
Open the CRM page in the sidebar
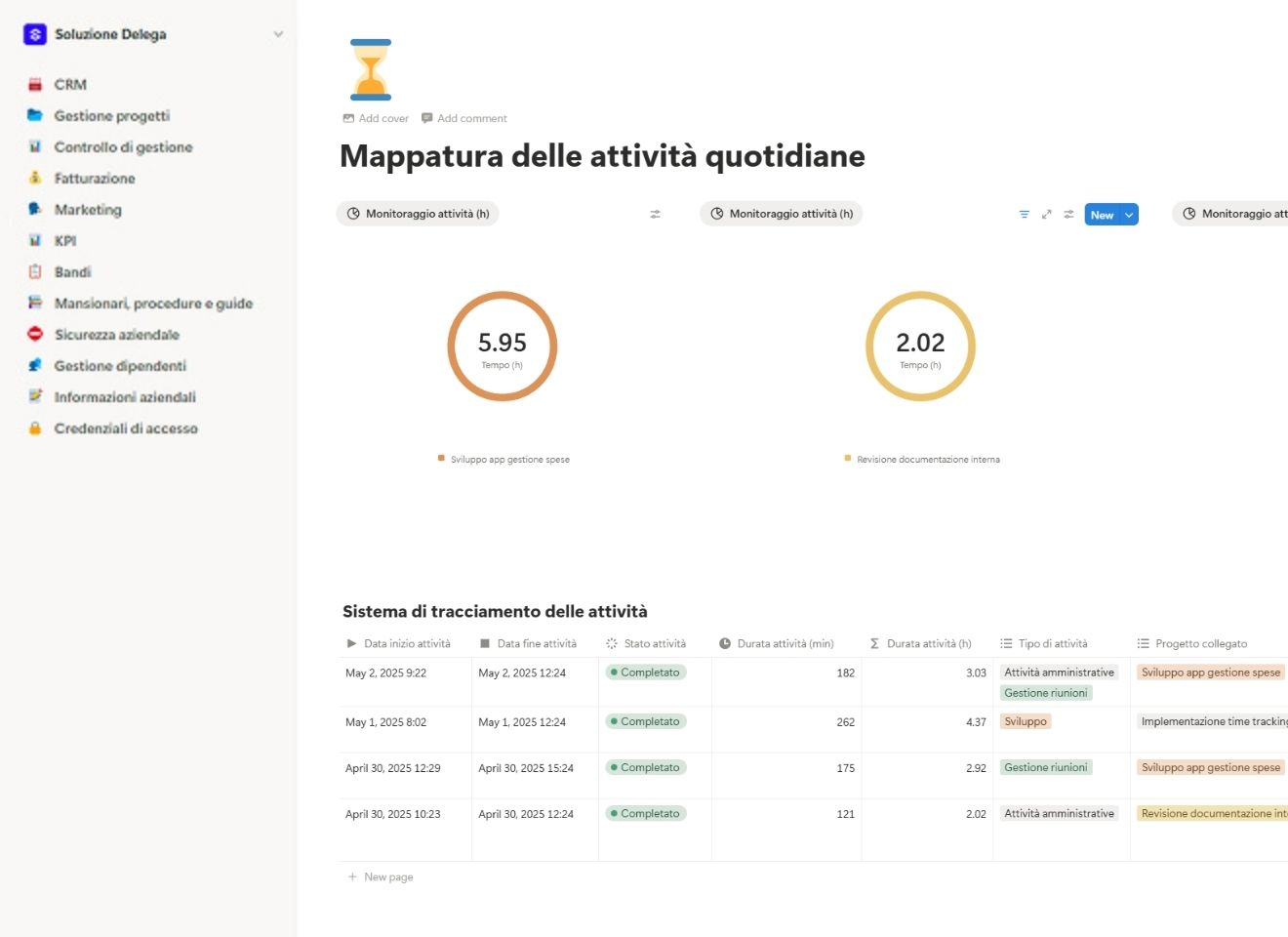pos(70,84)
